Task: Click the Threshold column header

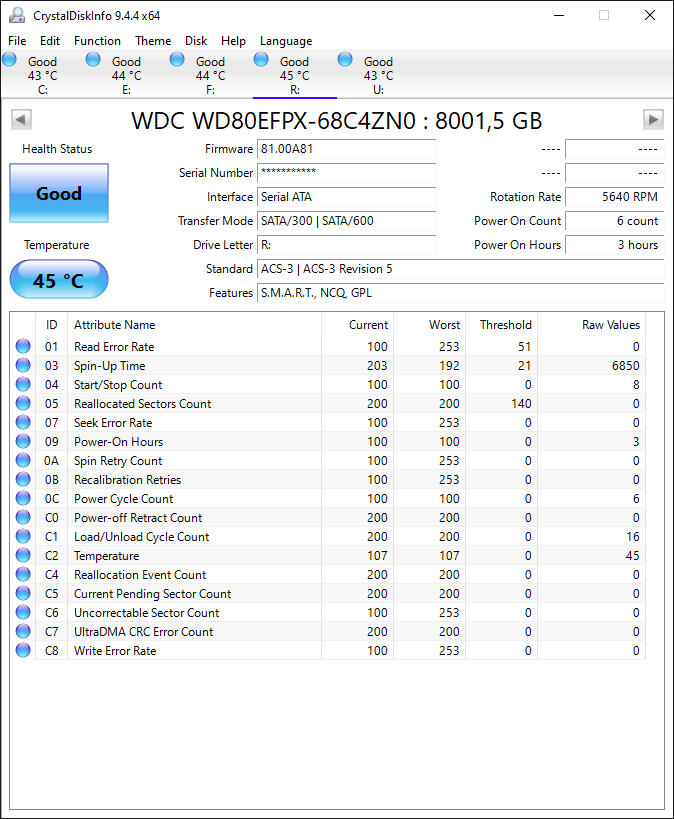Action: (x=502, y=325)
